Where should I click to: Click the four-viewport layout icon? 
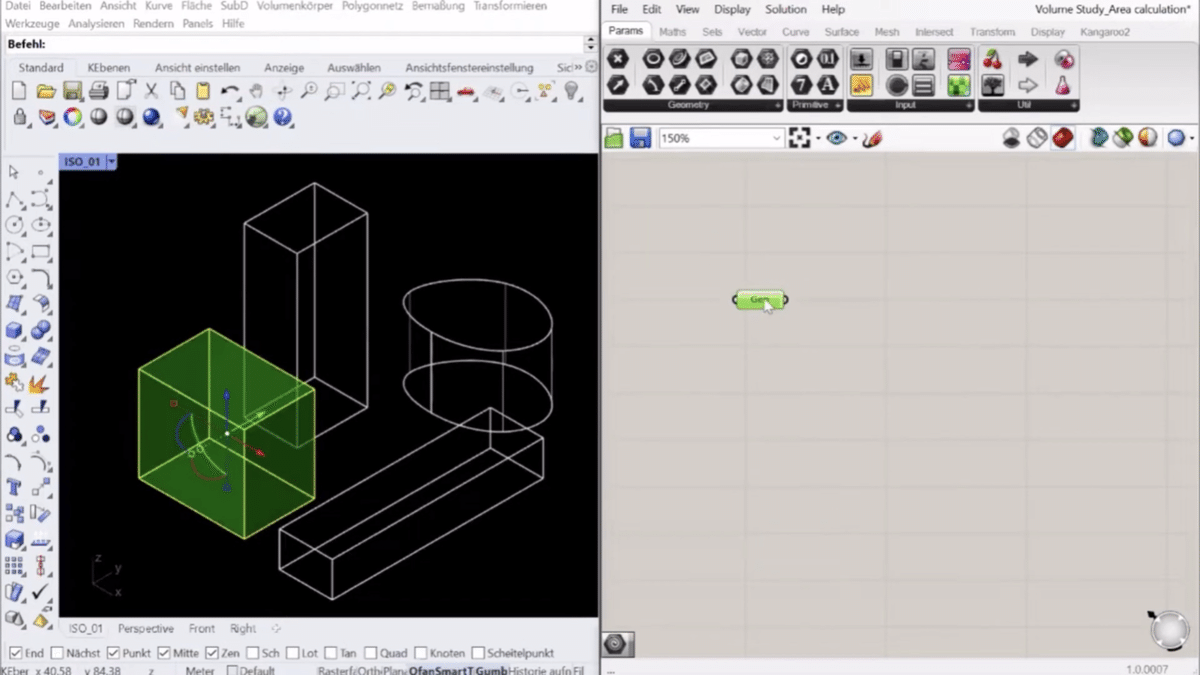[x=440, y=91]
